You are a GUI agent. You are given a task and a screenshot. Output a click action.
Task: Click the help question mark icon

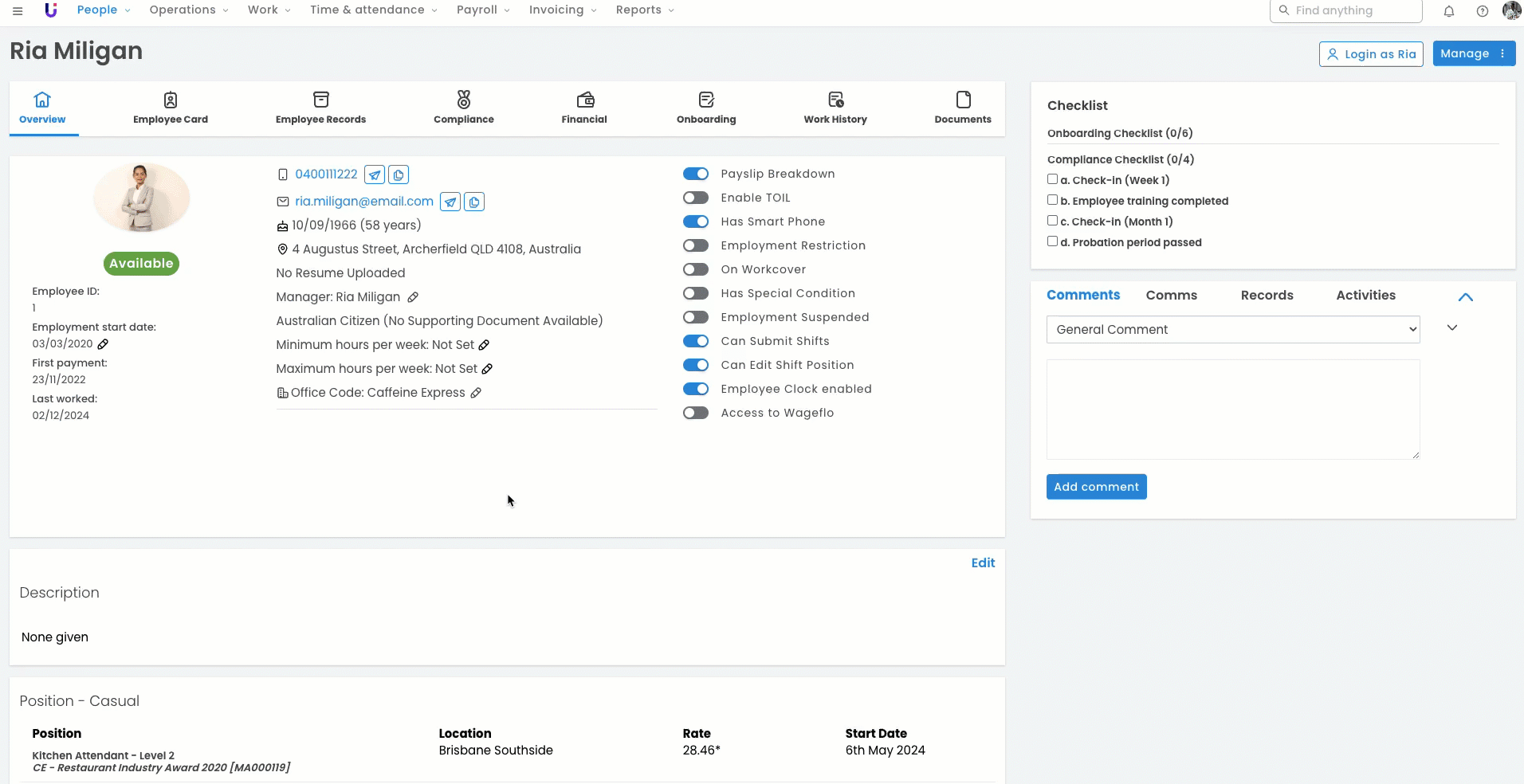tap(1482, 11)
